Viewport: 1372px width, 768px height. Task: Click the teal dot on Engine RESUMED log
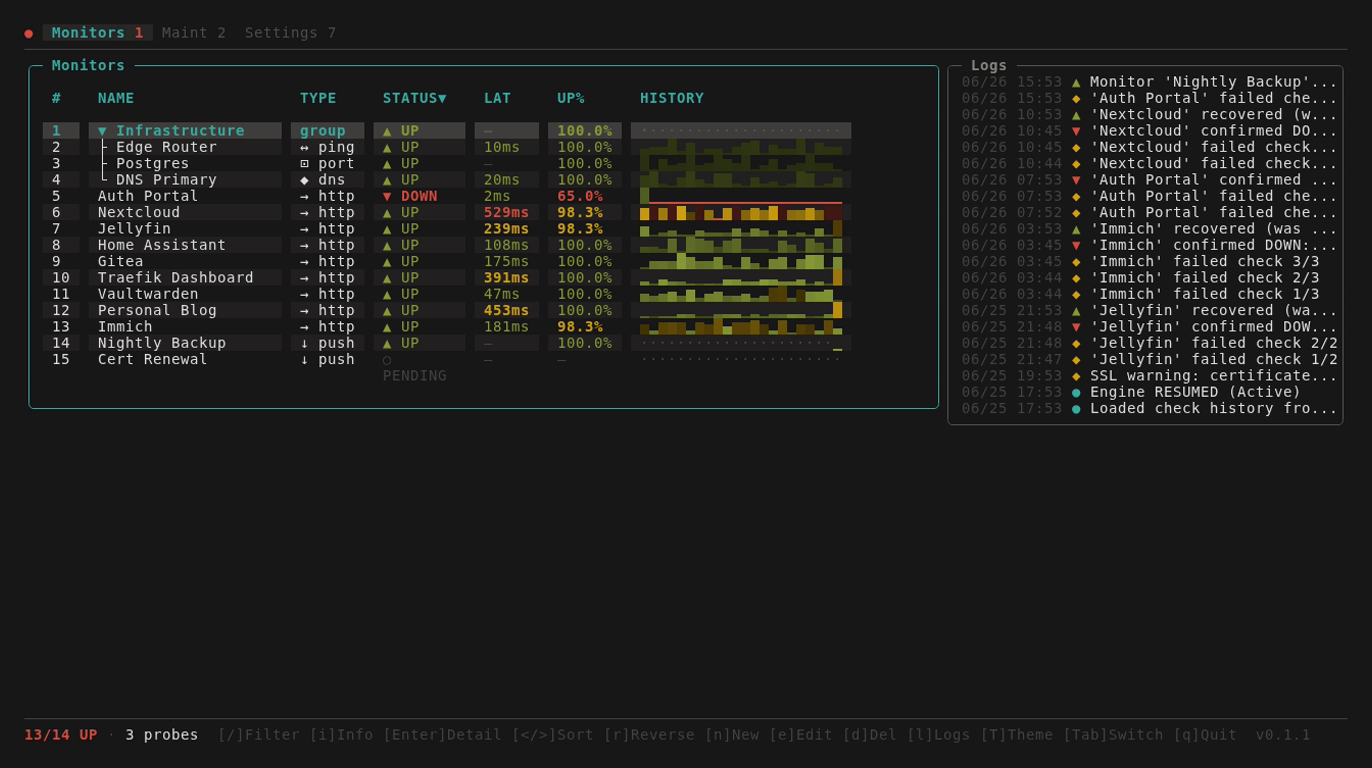tap(1076, 392)
